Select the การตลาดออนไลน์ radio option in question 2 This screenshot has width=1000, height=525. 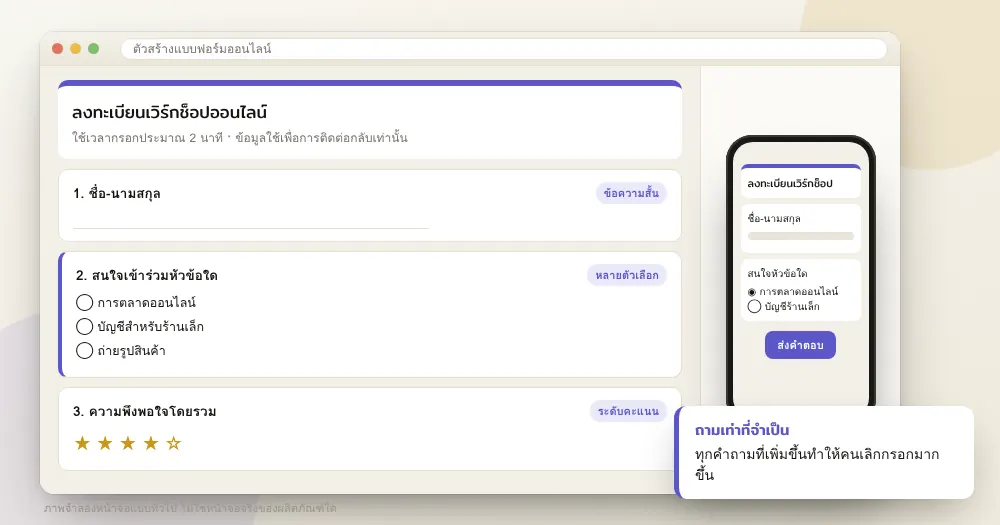(84, 302)
